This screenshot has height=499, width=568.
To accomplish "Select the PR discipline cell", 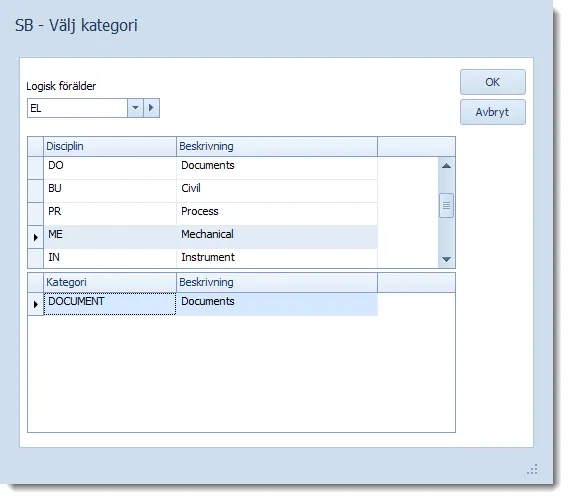I will tap(110, 214).
